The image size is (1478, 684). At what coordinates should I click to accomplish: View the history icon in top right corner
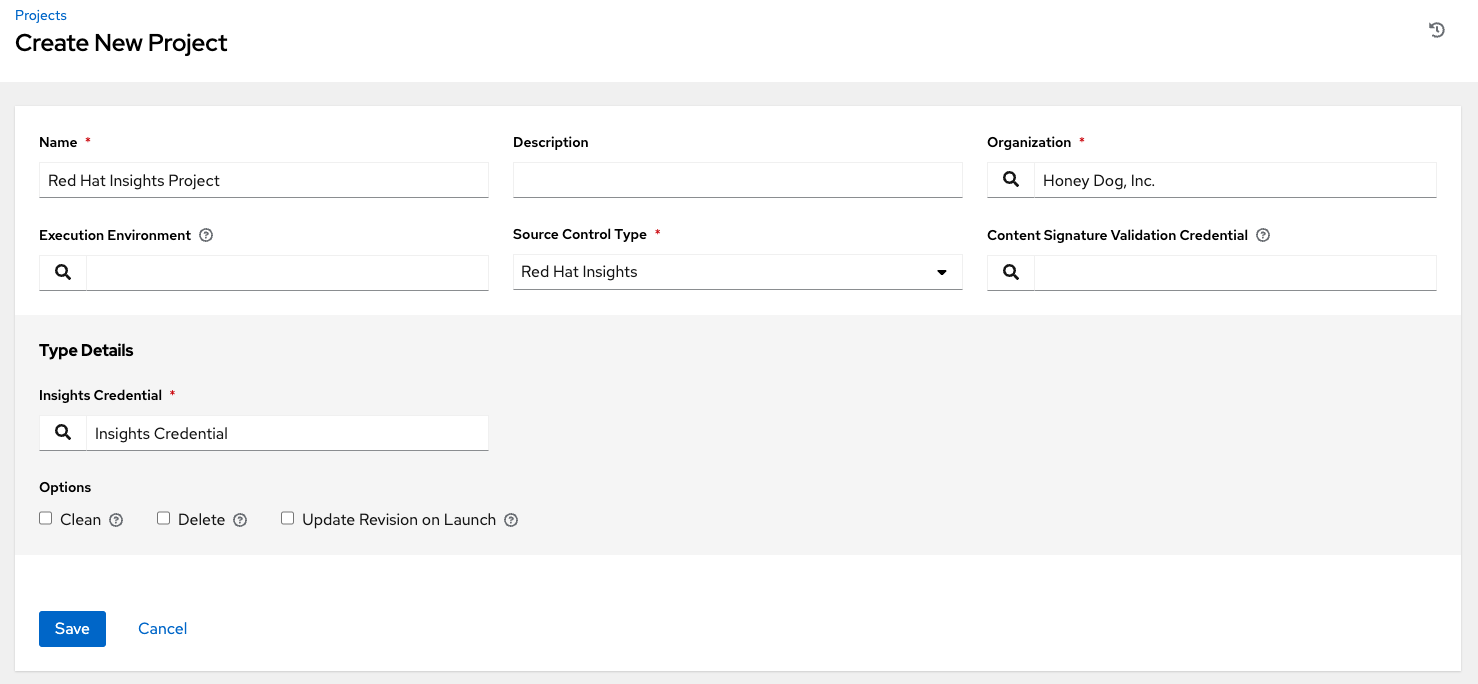pyautogui.click(x=1437, y=30)
